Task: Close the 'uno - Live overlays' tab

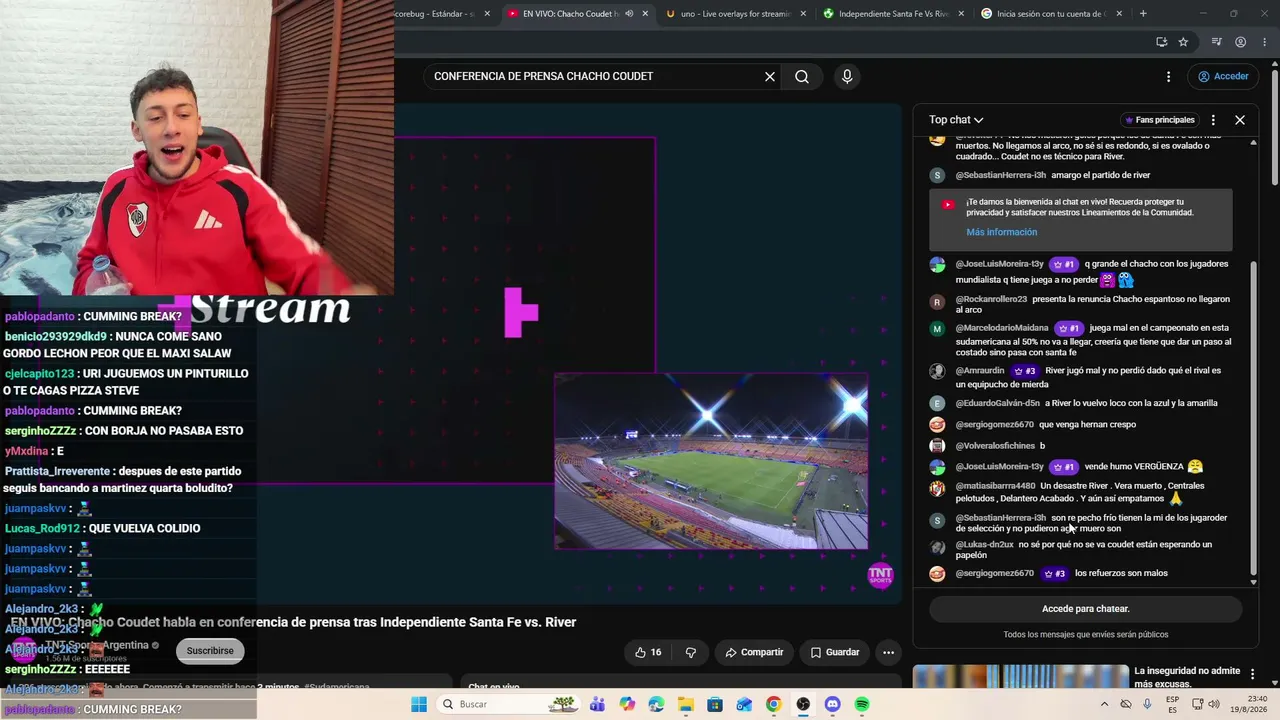Action: tap(803, 14)
